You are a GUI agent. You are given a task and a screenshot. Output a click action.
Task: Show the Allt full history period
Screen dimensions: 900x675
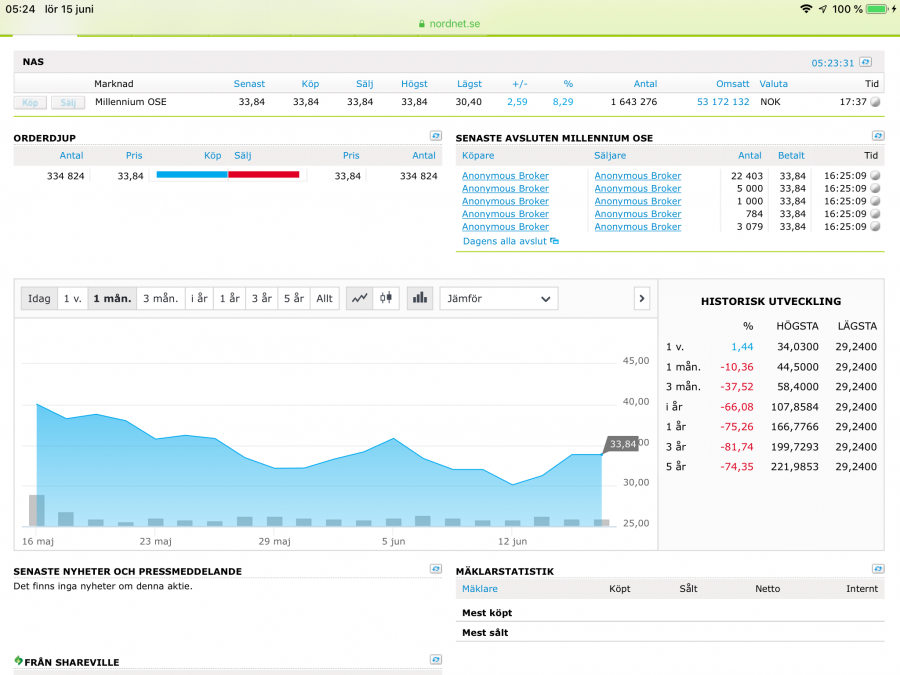pos(325,298)
